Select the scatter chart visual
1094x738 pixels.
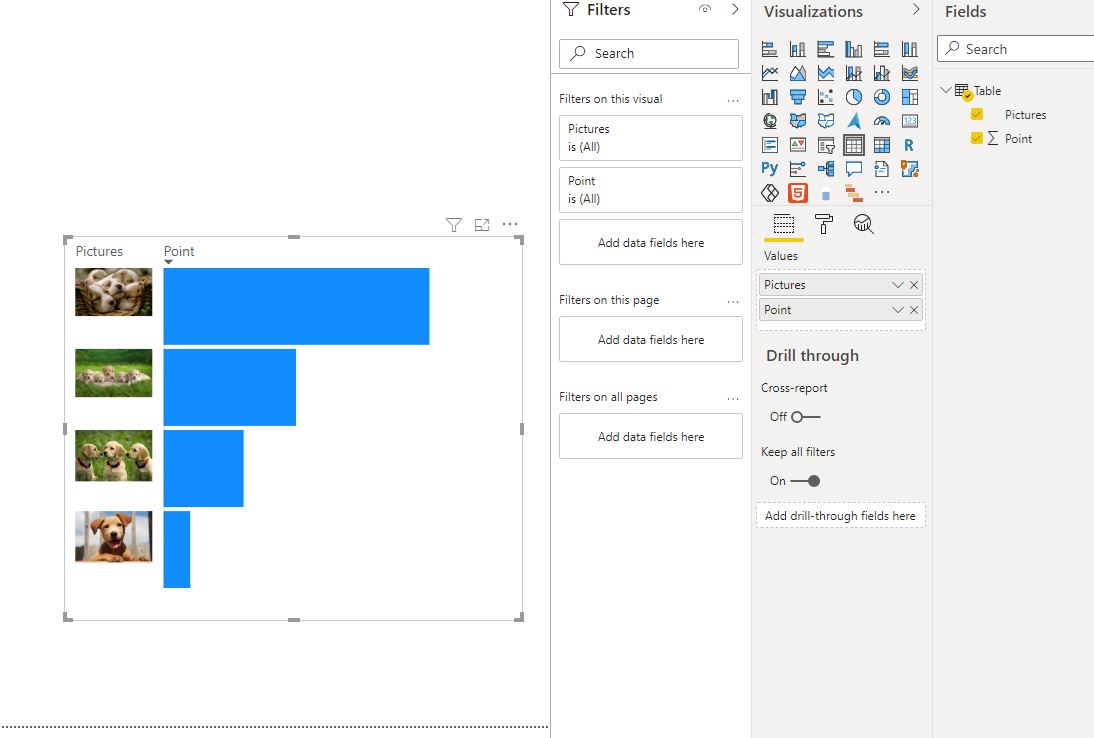[825, 97]
